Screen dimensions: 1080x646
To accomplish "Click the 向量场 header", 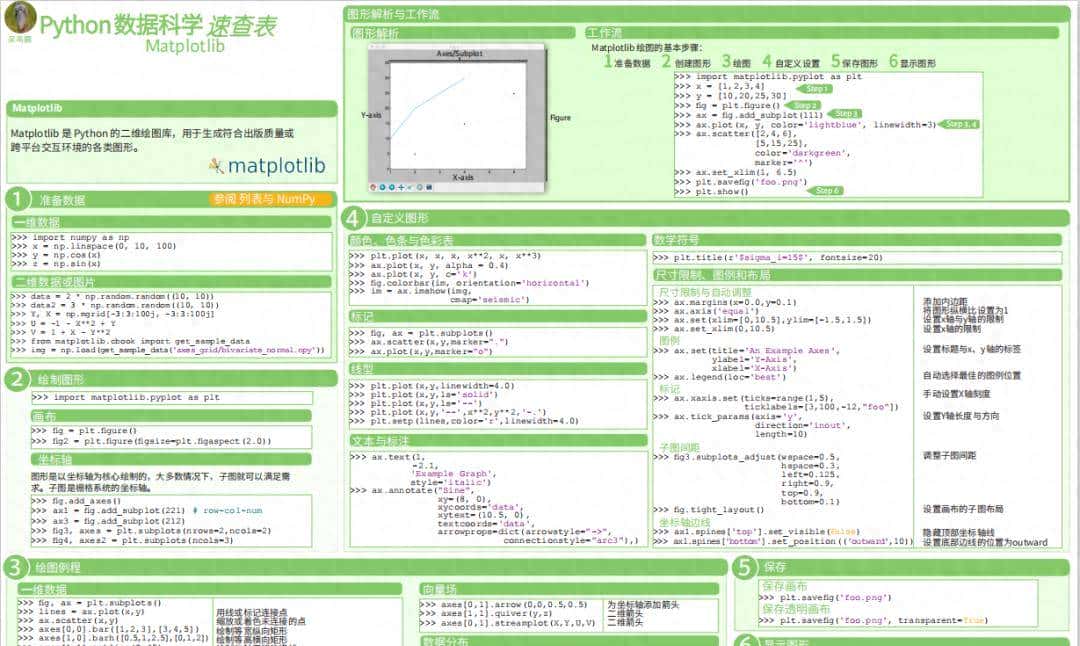I will 569,589.
